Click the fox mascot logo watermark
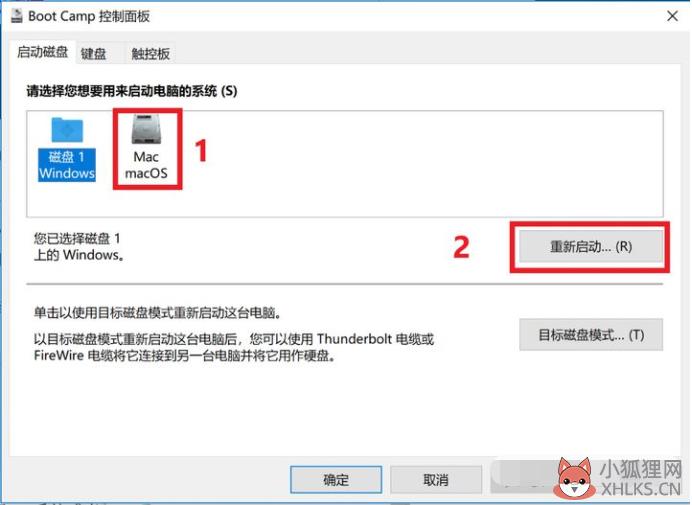The height and width of the screenshot is (505, 692). [x=573, y=479]
